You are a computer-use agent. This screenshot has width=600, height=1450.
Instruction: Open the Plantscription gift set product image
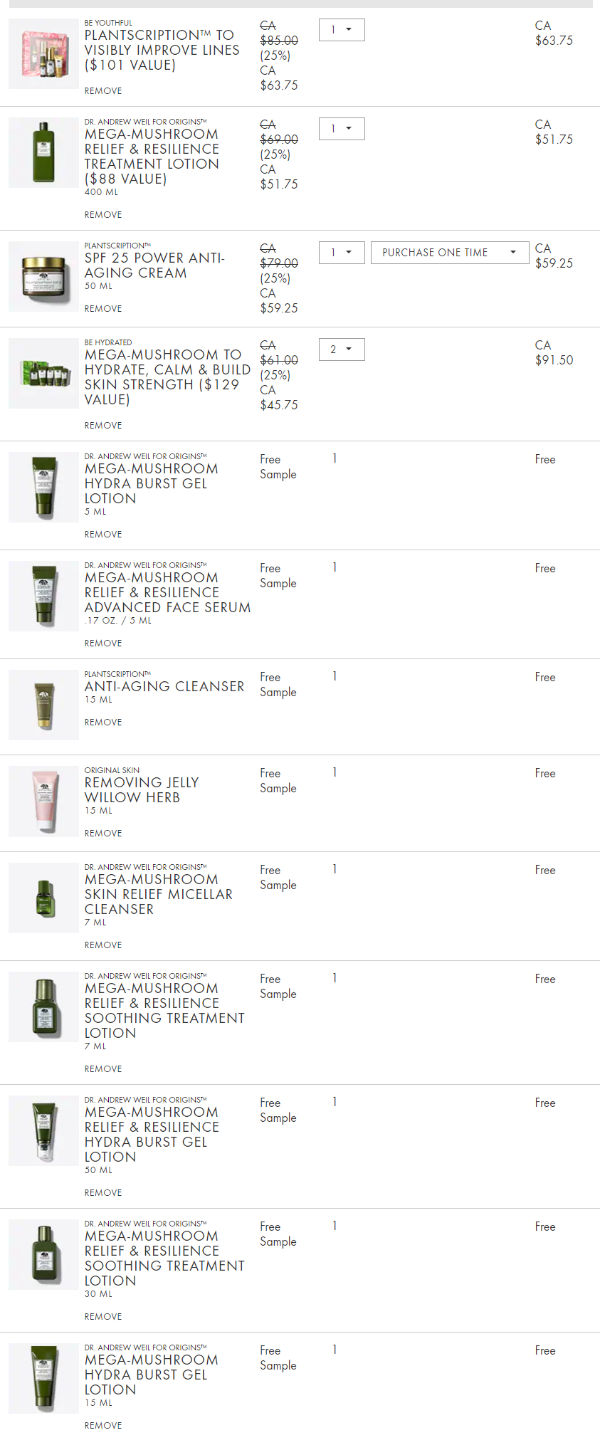coord(43,53)
